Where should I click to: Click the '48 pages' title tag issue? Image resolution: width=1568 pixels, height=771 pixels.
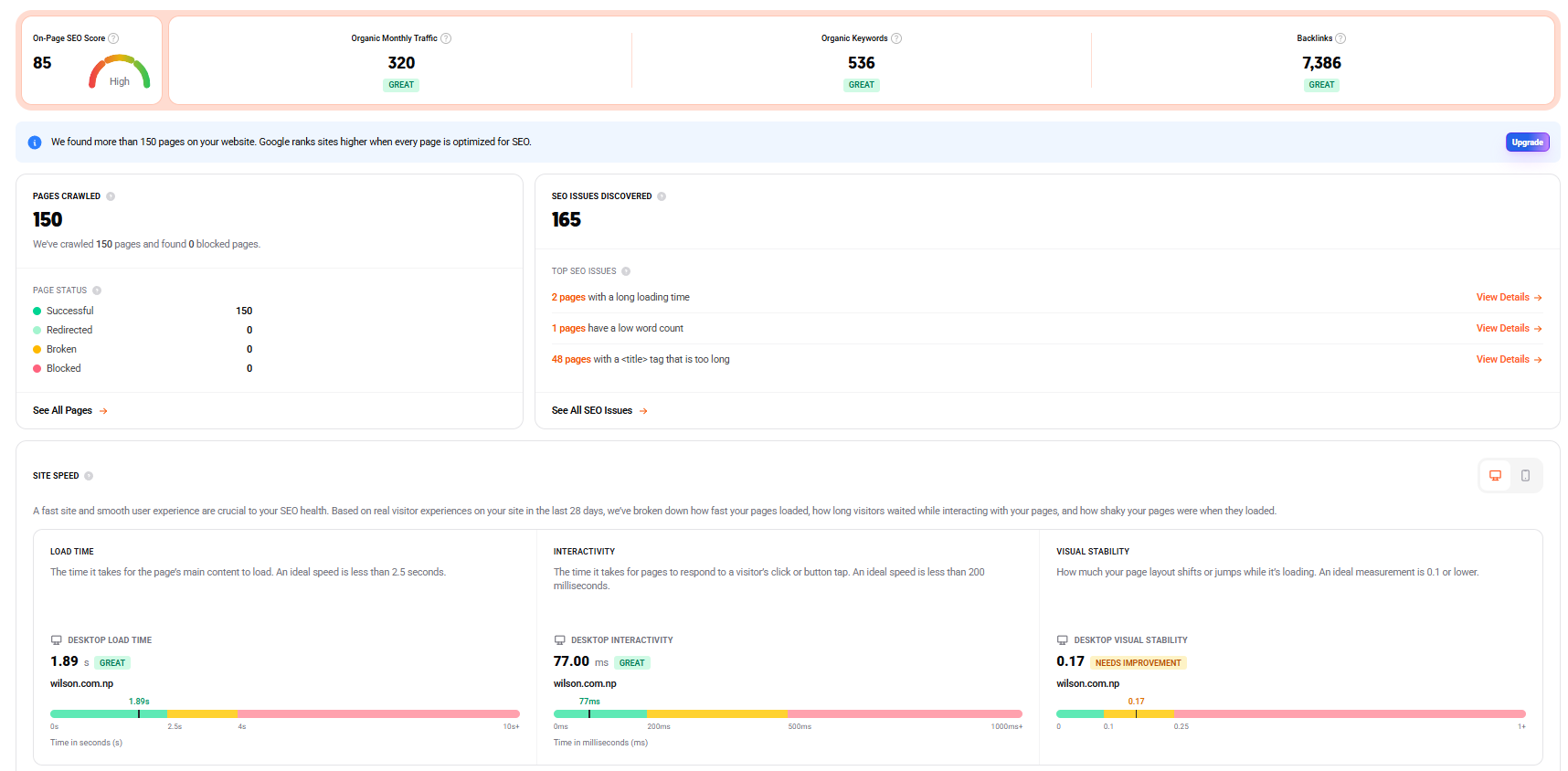[571, 360]
